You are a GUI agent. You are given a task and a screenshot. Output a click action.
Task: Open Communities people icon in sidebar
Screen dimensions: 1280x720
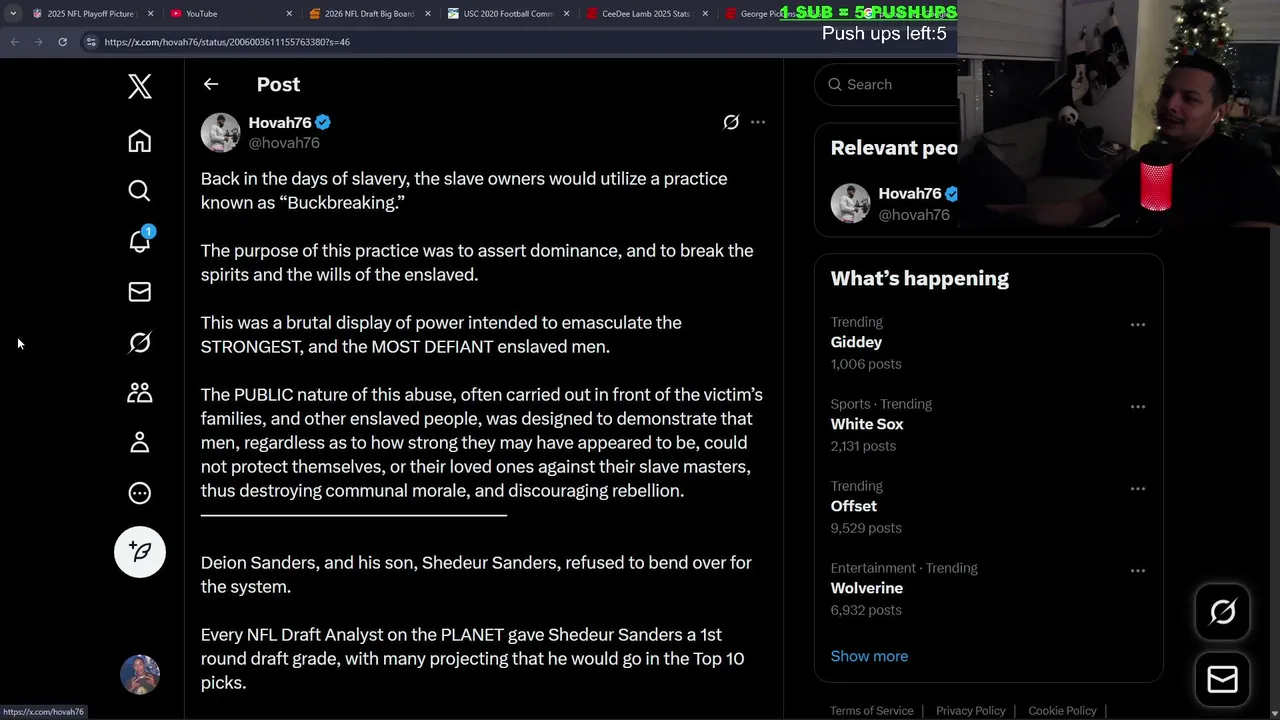[140, 393]
